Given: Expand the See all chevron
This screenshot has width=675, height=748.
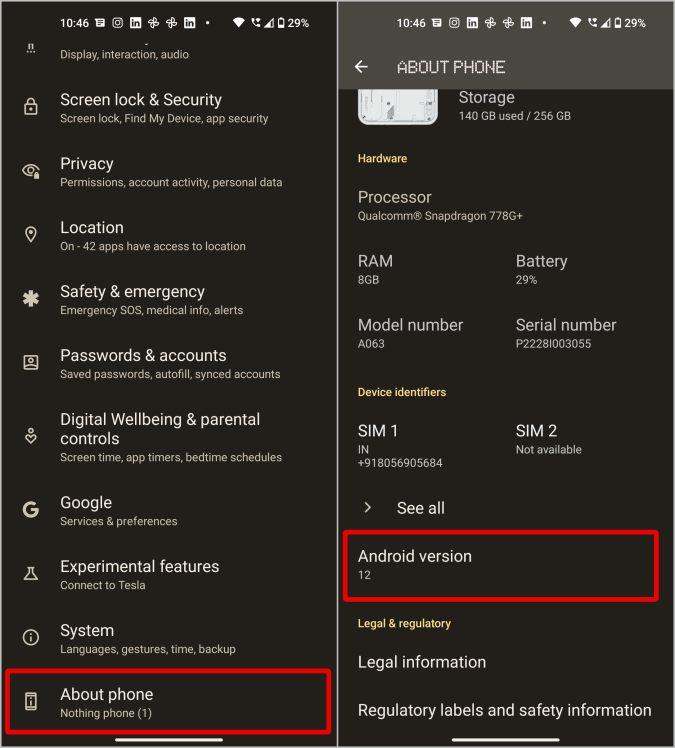Looking at the screenshot, I should pos(367,508).
